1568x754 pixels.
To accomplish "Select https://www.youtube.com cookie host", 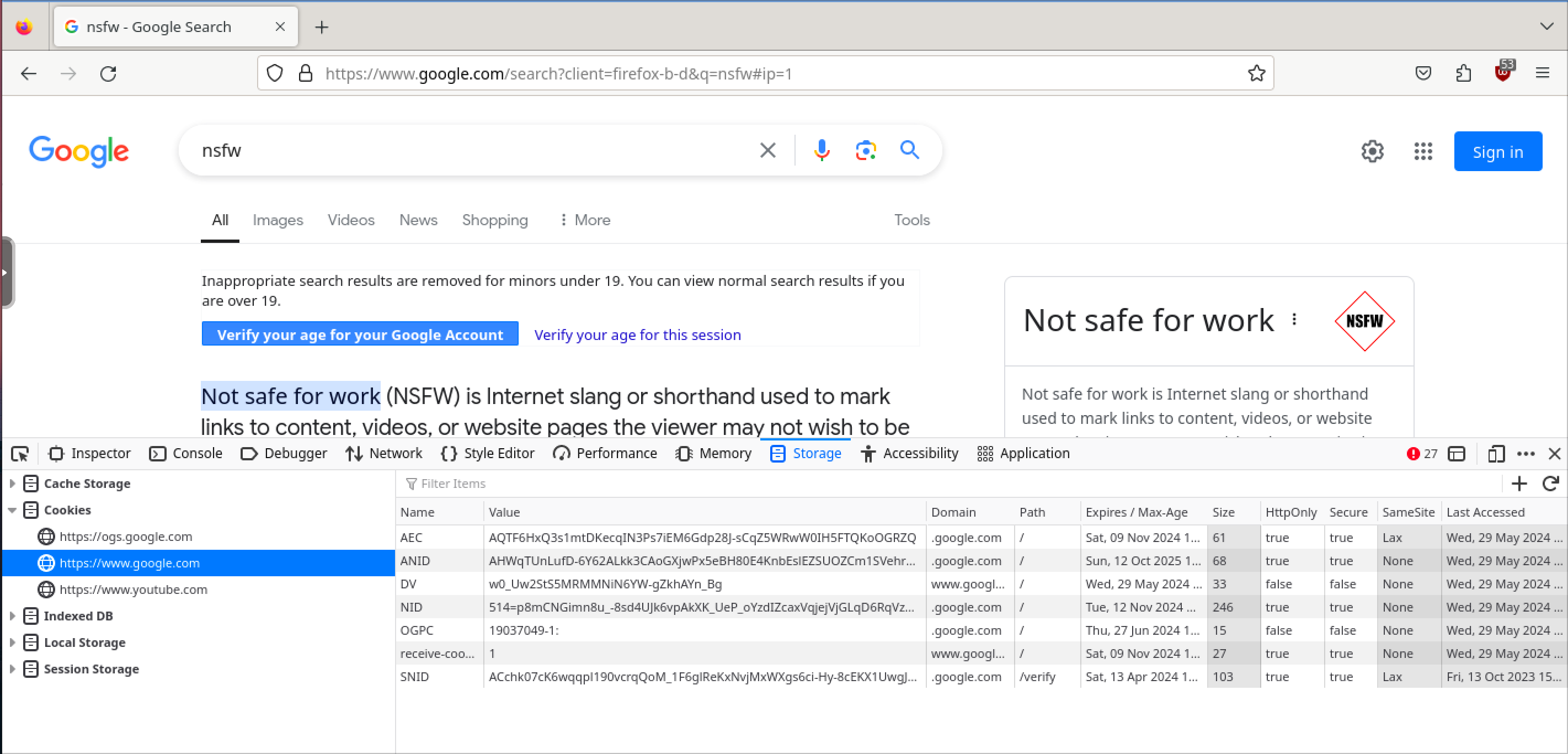I will [x=133, y=590].
